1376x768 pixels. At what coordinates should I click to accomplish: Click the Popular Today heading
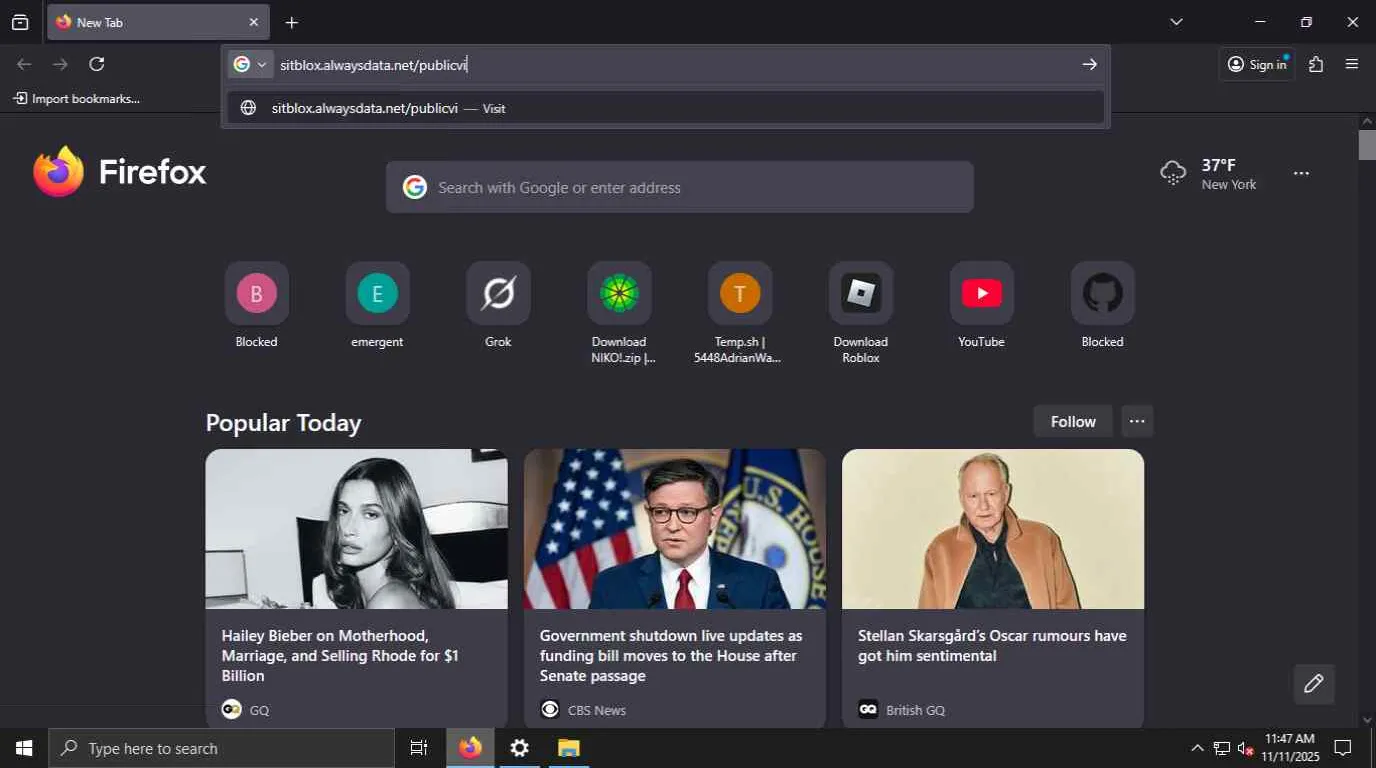tap(283, 423)
